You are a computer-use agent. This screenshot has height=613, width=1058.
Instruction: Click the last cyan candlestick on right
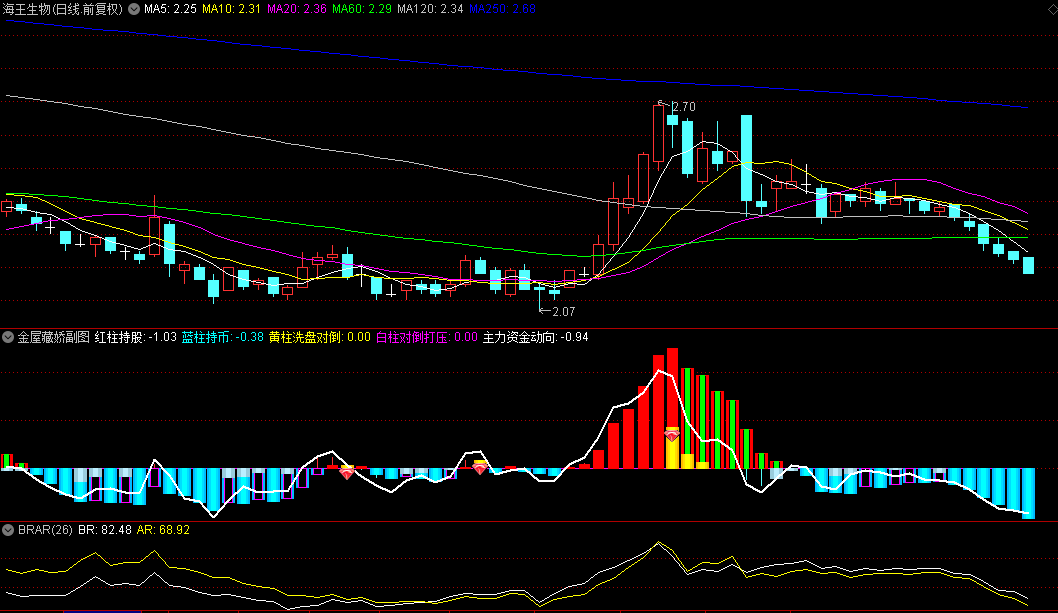pyautogui.click(x=1028, y=265)
